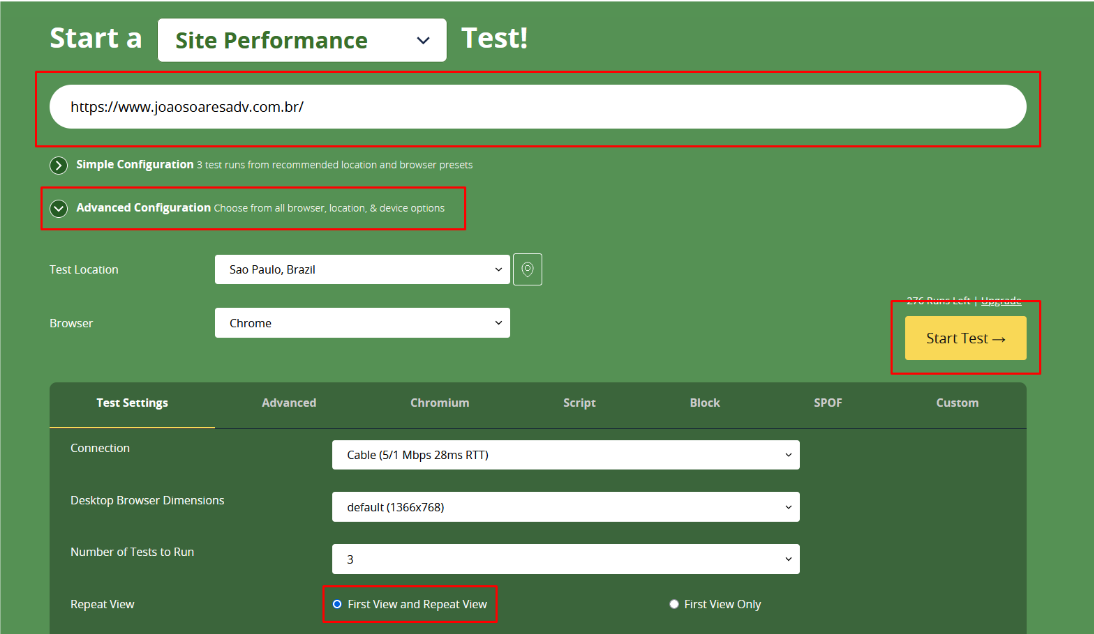Screen dimensions: 1094x634
Task: Expand the Simple Configuration chevron icon
Action: 59,165
